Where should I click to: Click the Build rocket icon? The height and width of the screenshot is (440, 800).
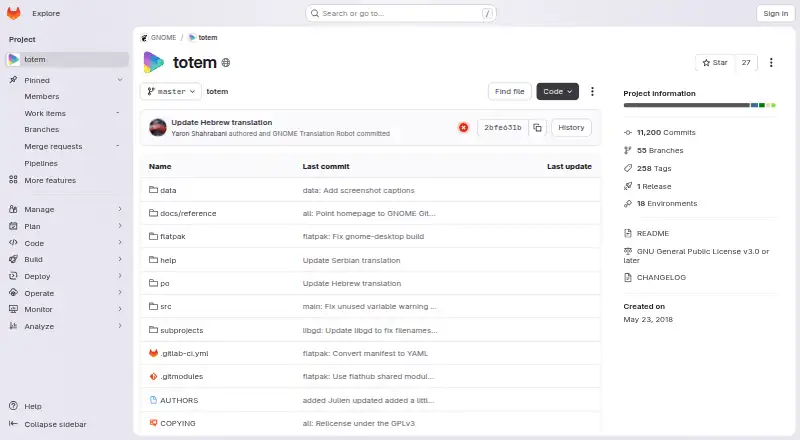pos(13,259)
